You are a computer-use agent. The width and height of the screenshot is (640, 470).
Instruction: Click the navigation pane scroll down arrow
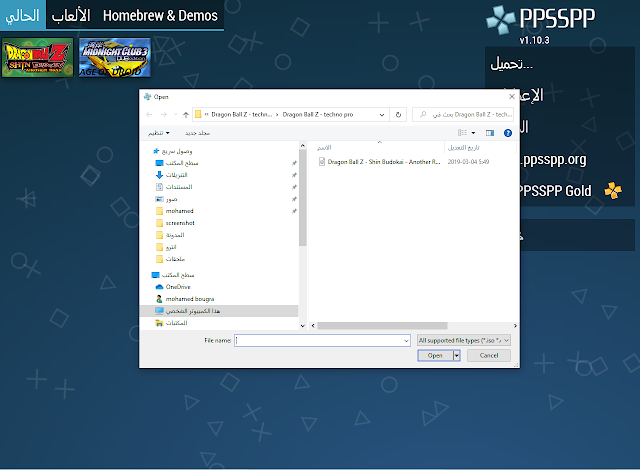(302, 326)
